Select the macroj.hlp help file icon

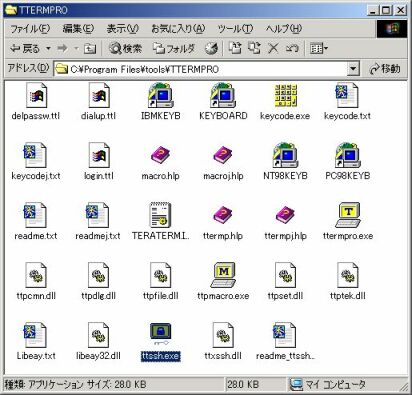223,155
